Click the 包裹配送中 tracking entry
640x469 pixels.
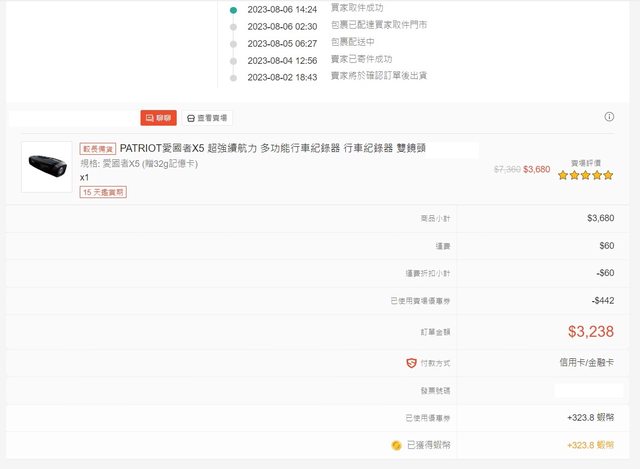352,43
